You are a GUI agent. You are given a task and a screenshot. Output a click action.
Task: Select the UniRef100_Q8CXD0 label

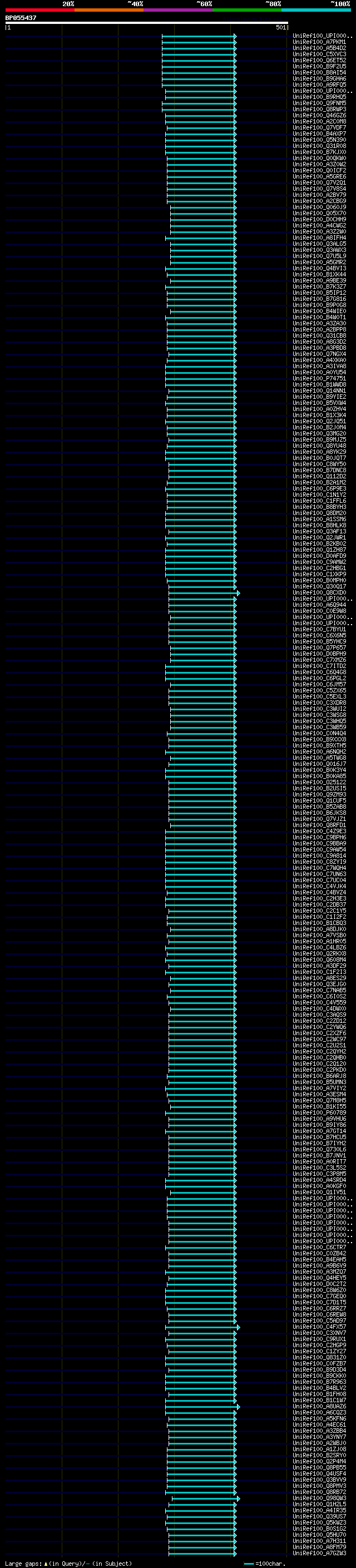(319, 593)
